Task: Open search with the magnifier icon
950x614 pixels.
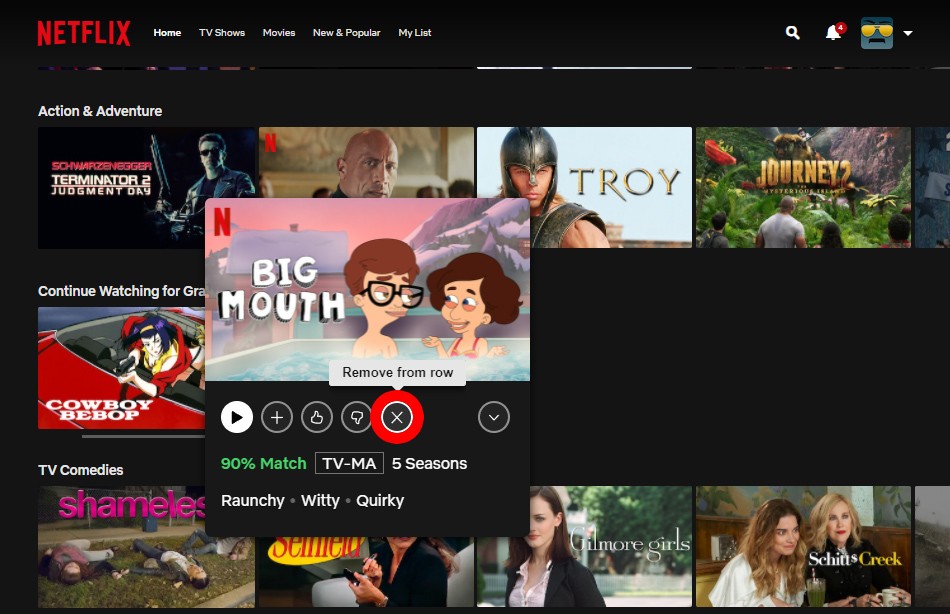Action: [792, 32]
